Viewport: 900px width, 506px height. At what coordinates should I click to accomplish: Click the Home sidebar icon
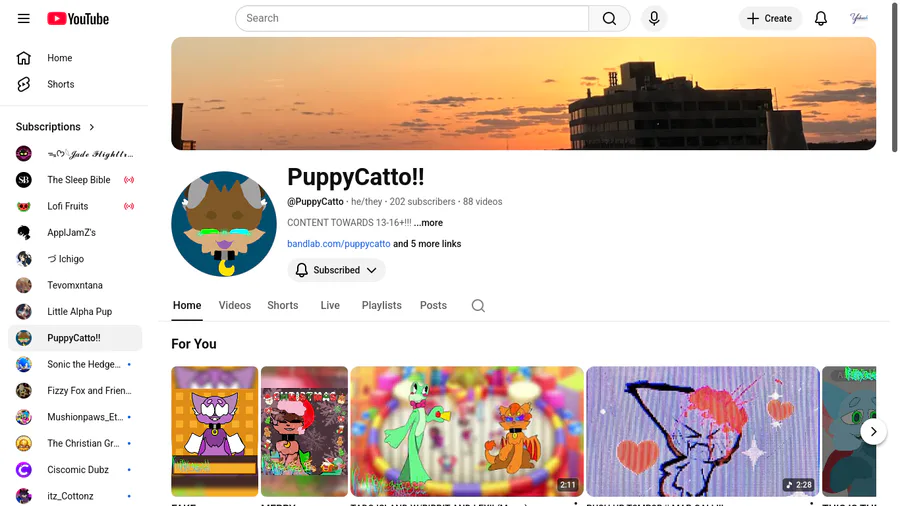coord(24,58)
